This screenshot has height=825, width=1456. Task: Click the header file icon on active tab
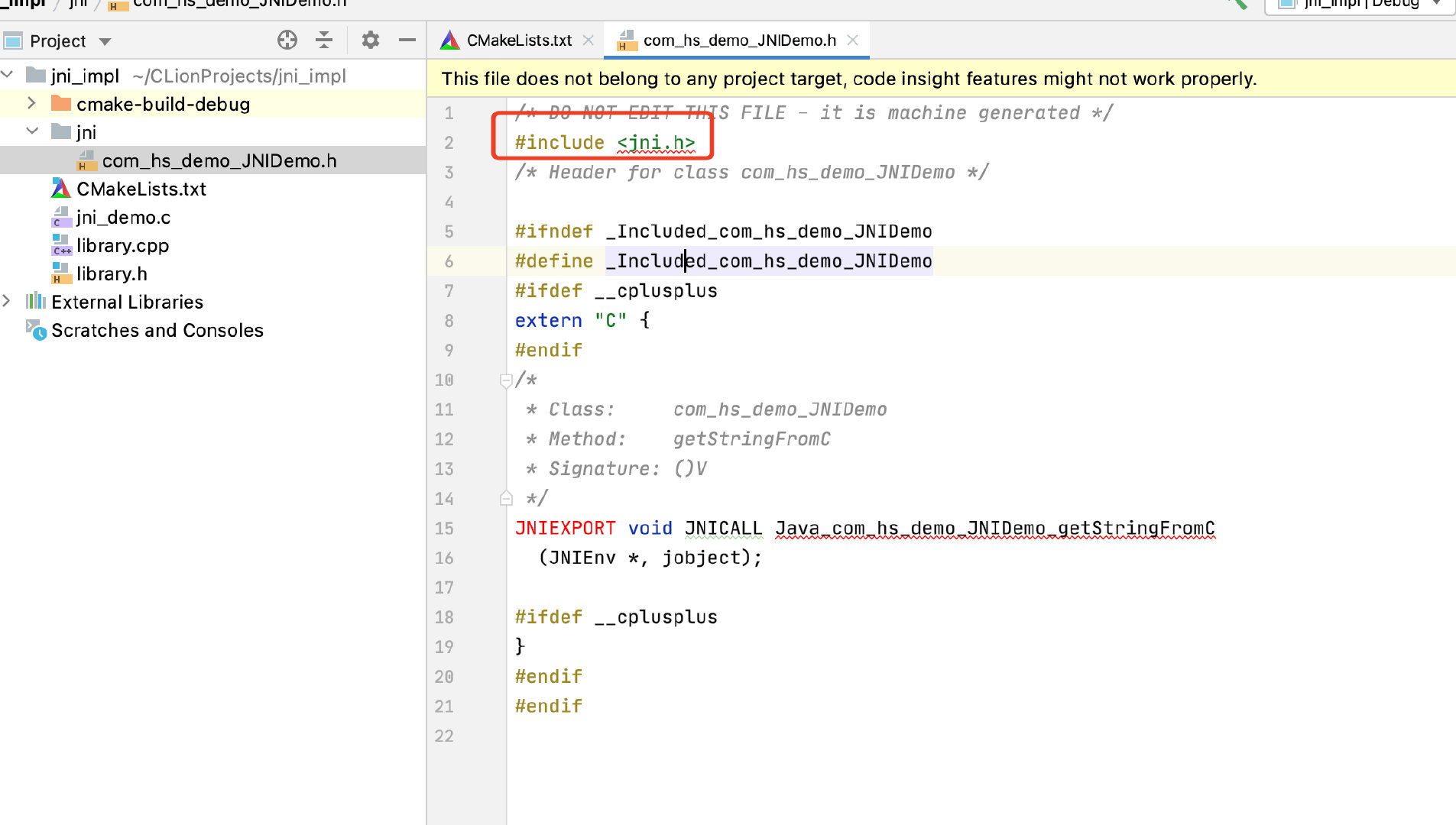pos(627,40)
